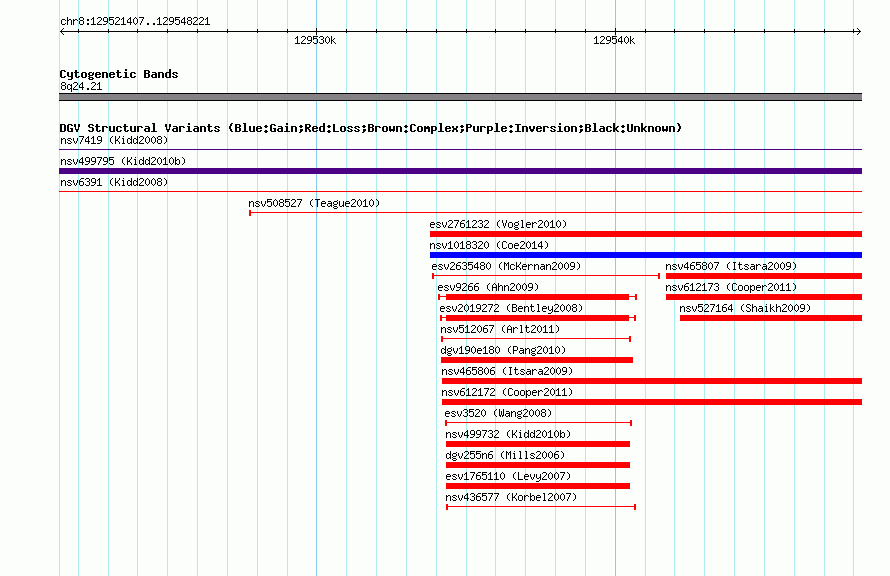Click the nsv612172 (Cooper2011) label
The image size is (890, 576).
(507, 392)
